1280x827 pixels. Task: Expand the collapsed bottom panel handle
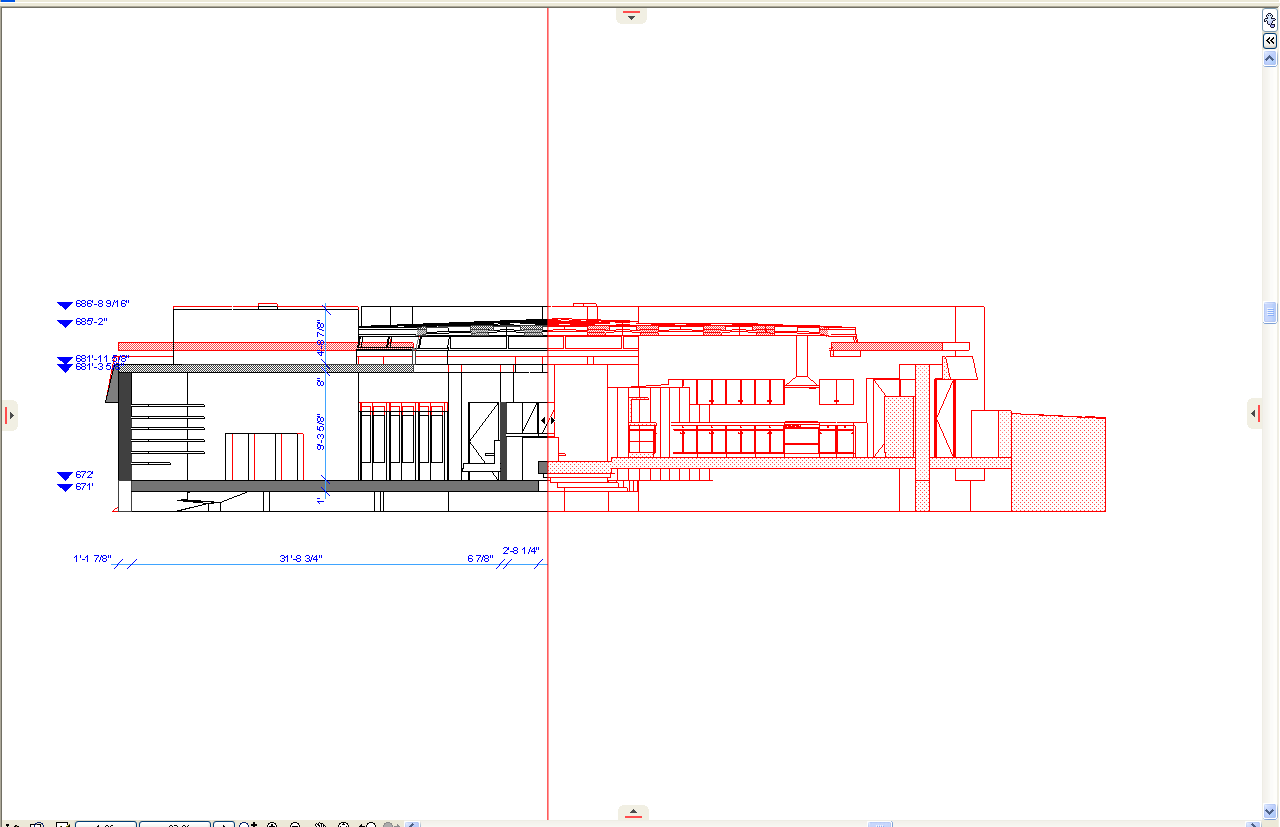[631, 812]
